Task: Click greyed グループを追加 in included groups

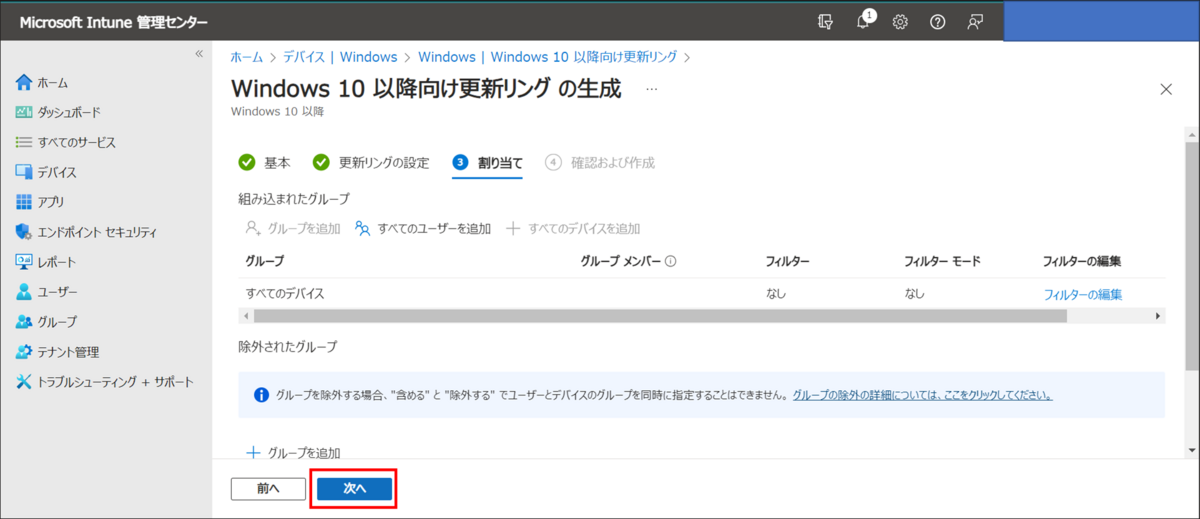Action: [x=293, y=228]
